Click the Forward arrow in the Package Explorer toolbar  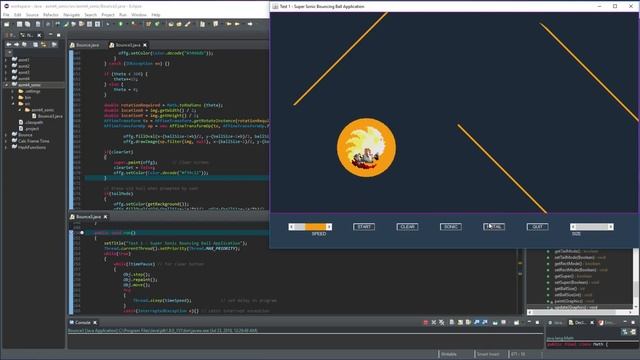coord(17,44)
